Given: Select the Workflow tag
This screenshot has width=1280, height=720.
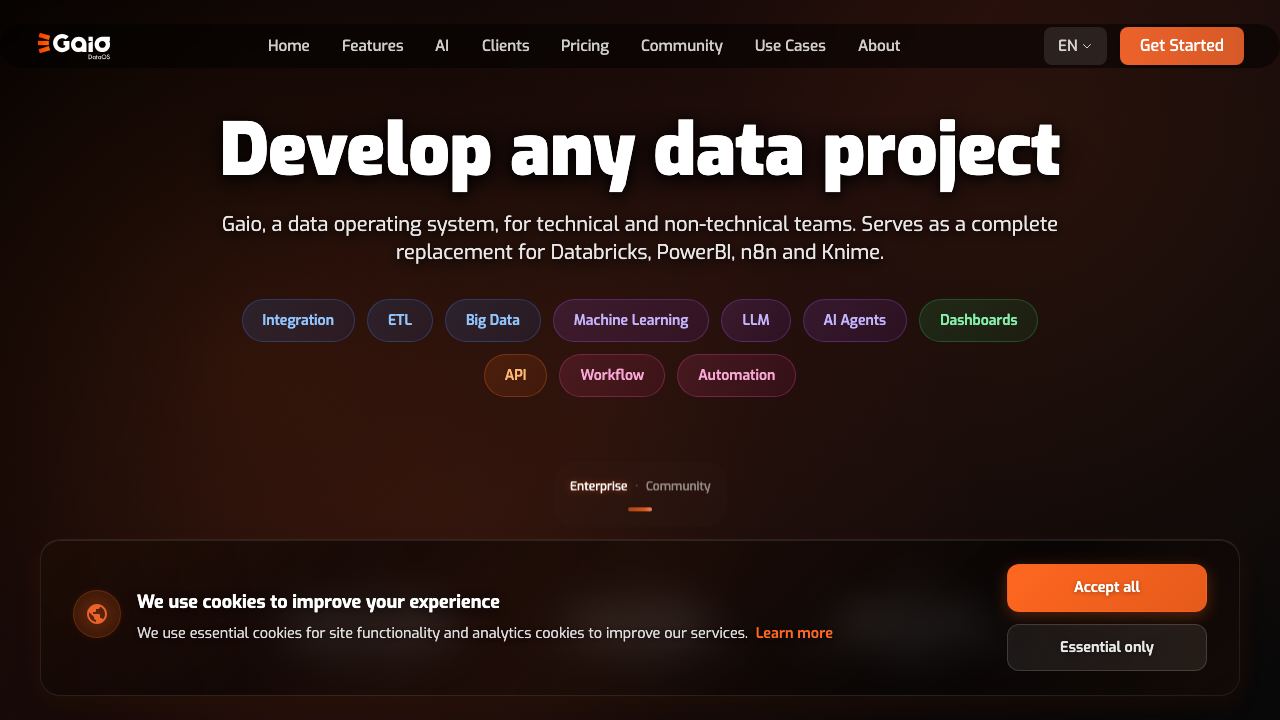Looking at the screenshot, I should point(612,375).
